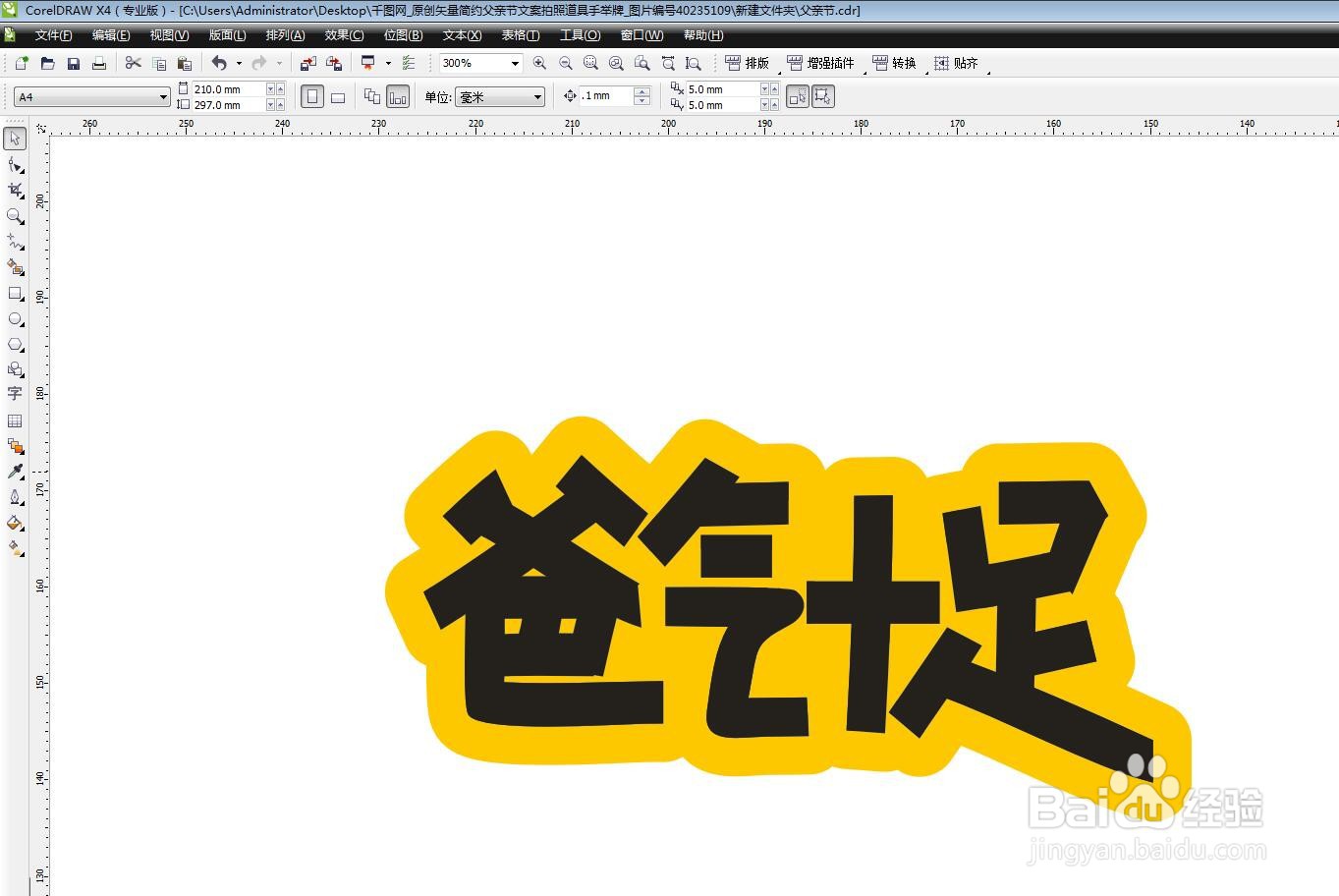
Task: Open the 文本 menu
Action: click(x=460, y=35)
